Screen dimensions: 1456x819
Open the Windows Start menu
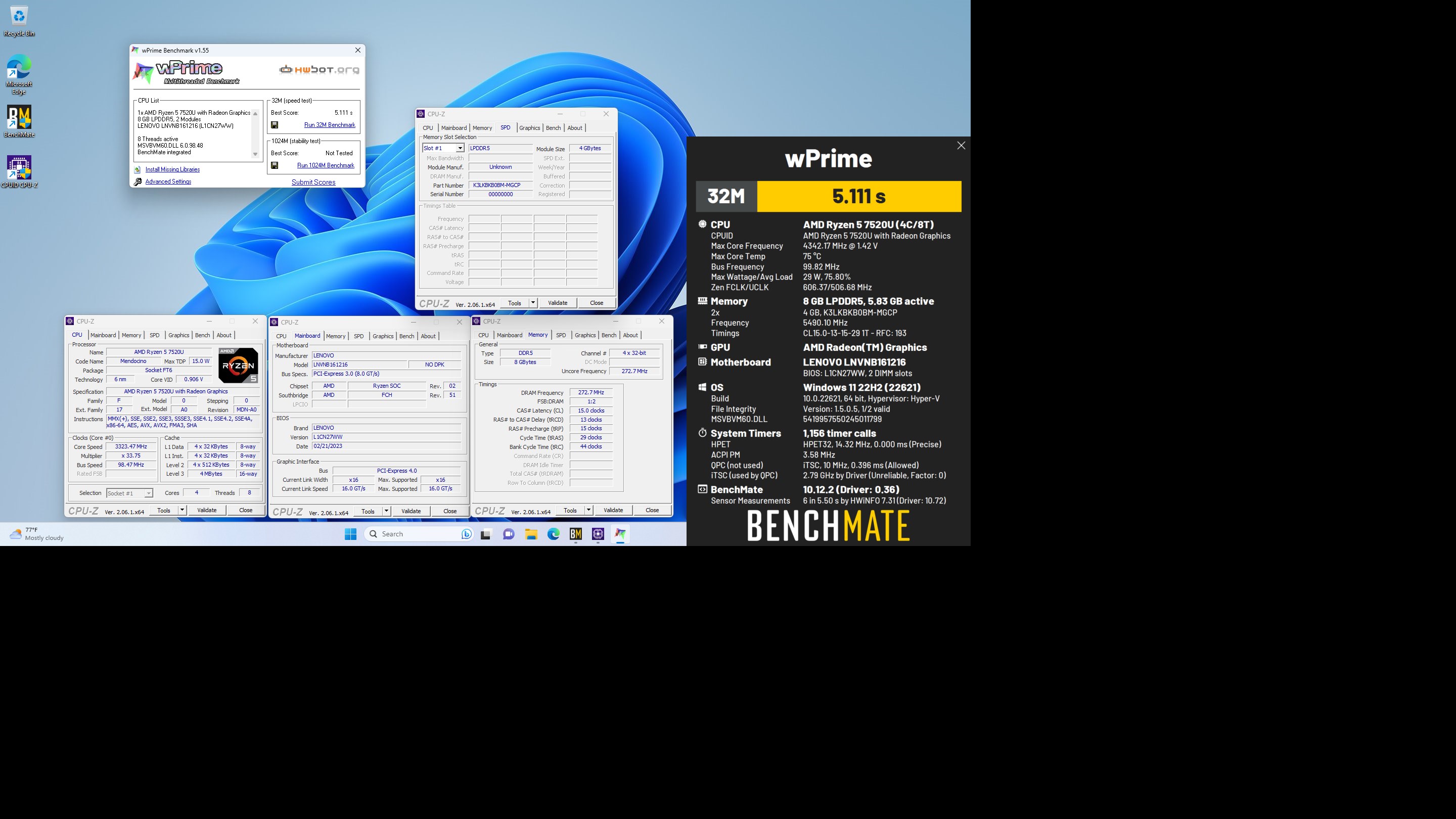coord(350,534)
